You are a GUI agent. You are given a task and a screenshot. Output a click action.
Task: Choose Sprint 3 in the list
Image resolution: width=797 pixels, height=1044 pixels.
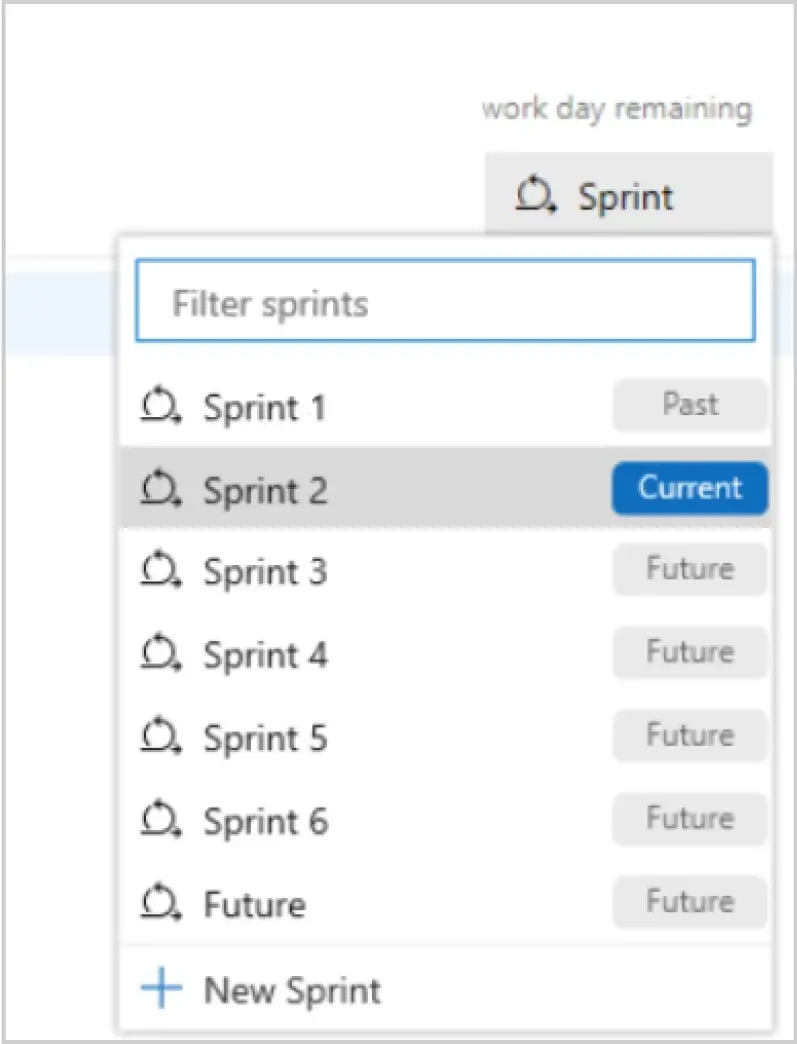(265, 572)
